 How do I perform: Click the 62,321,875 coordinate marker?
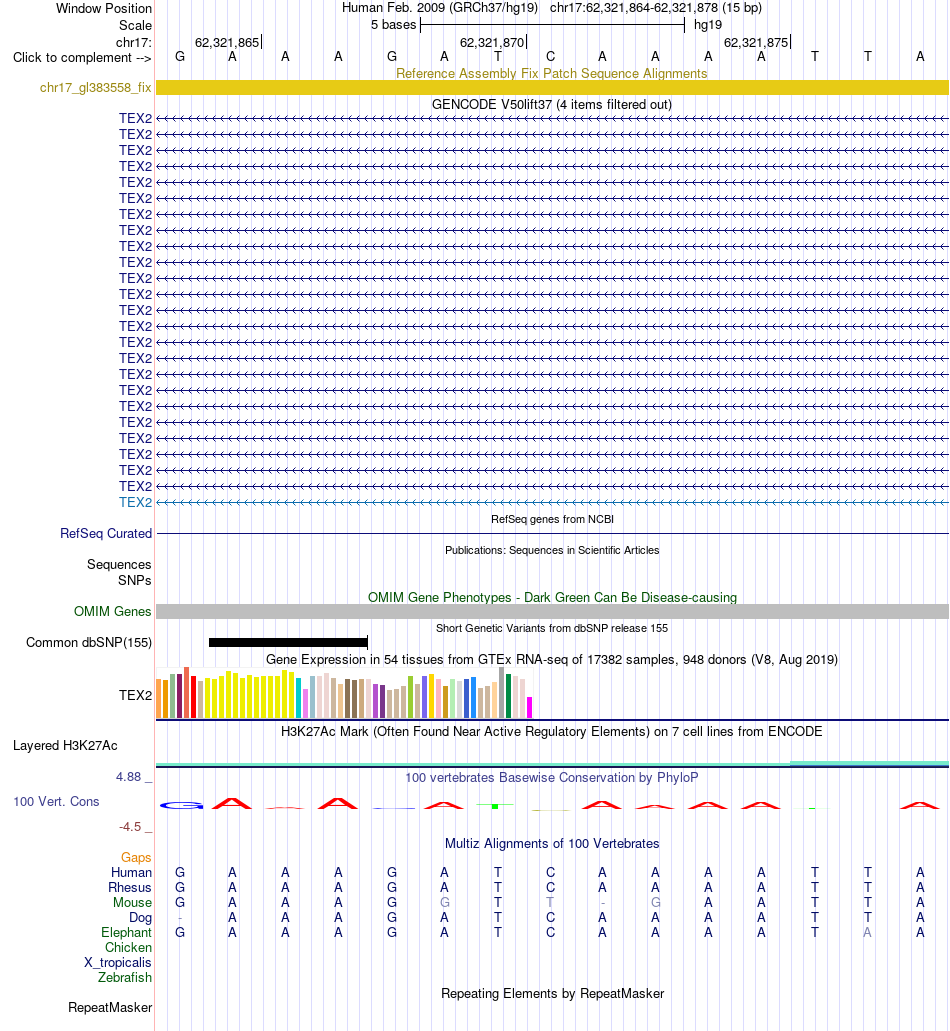pos(756,43)
